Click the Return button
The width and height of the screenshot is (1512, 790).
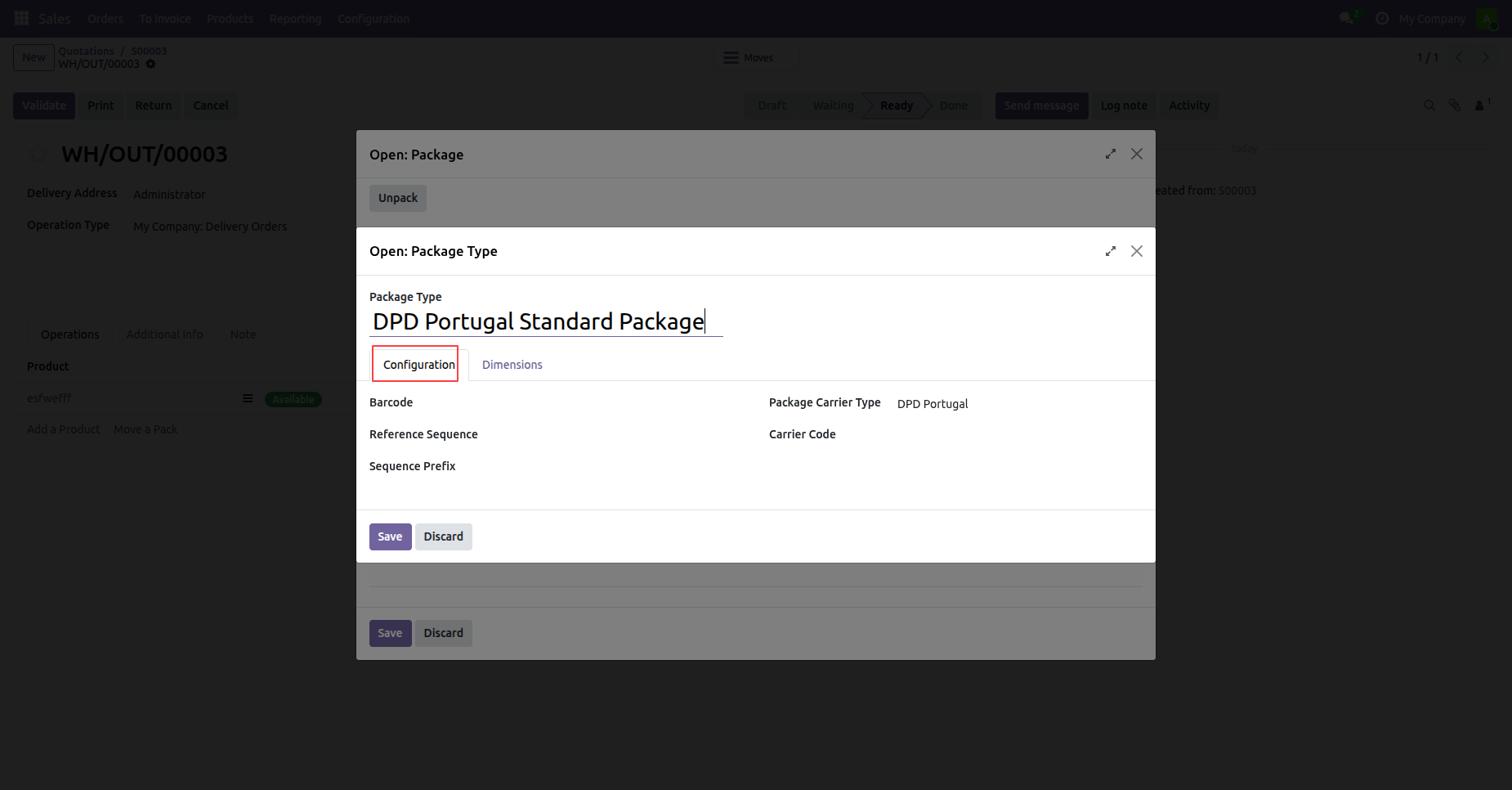pos(154,105)
